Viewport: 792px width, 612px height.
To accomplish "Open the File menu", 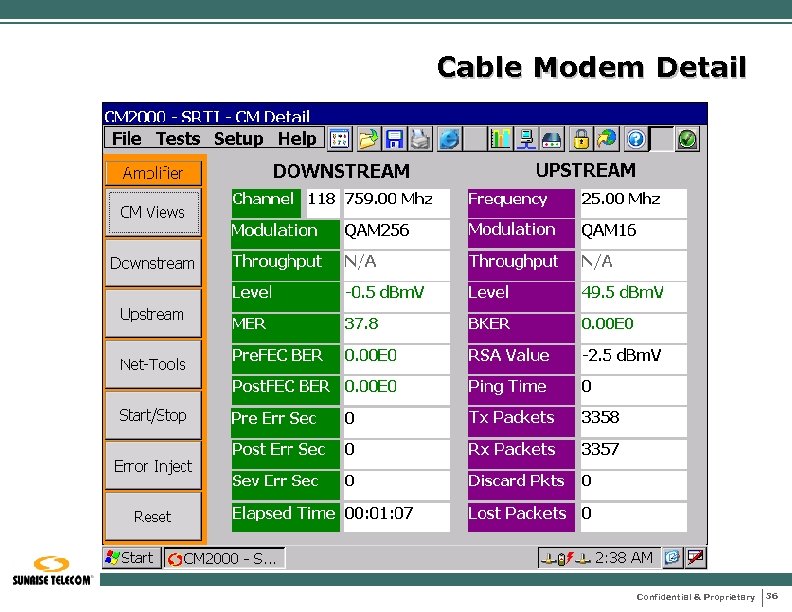I will coord(126,138).
